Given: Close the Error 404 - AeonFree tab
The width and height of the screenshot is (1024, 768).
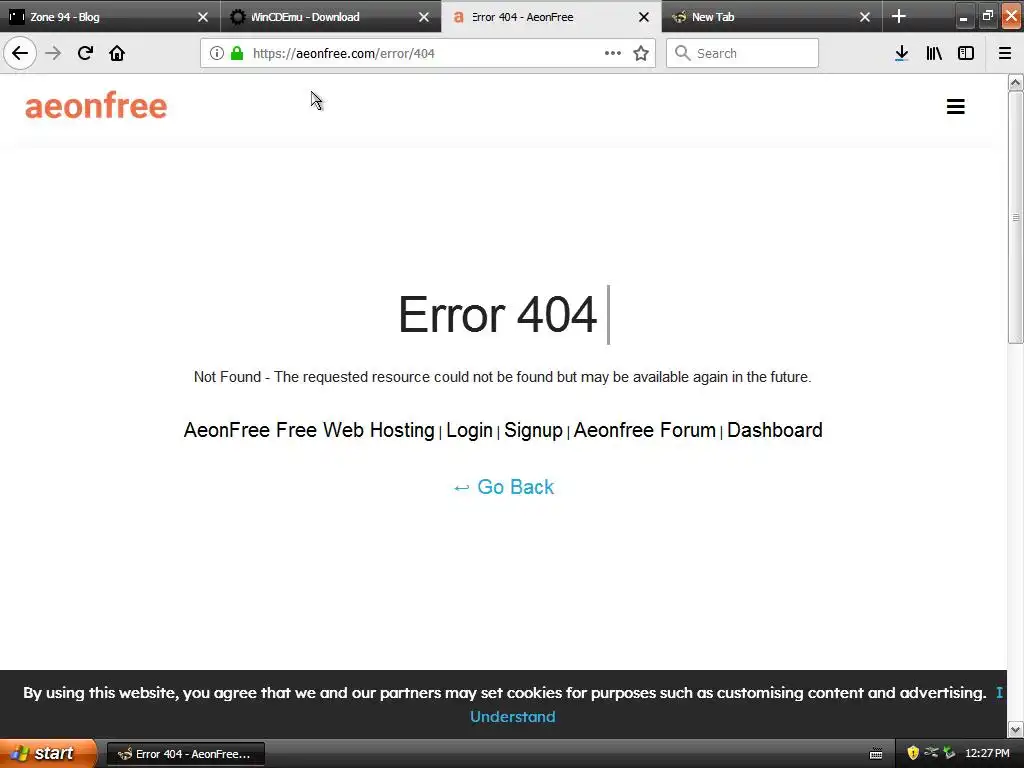Looking at the screenshot, I should 644,17.
